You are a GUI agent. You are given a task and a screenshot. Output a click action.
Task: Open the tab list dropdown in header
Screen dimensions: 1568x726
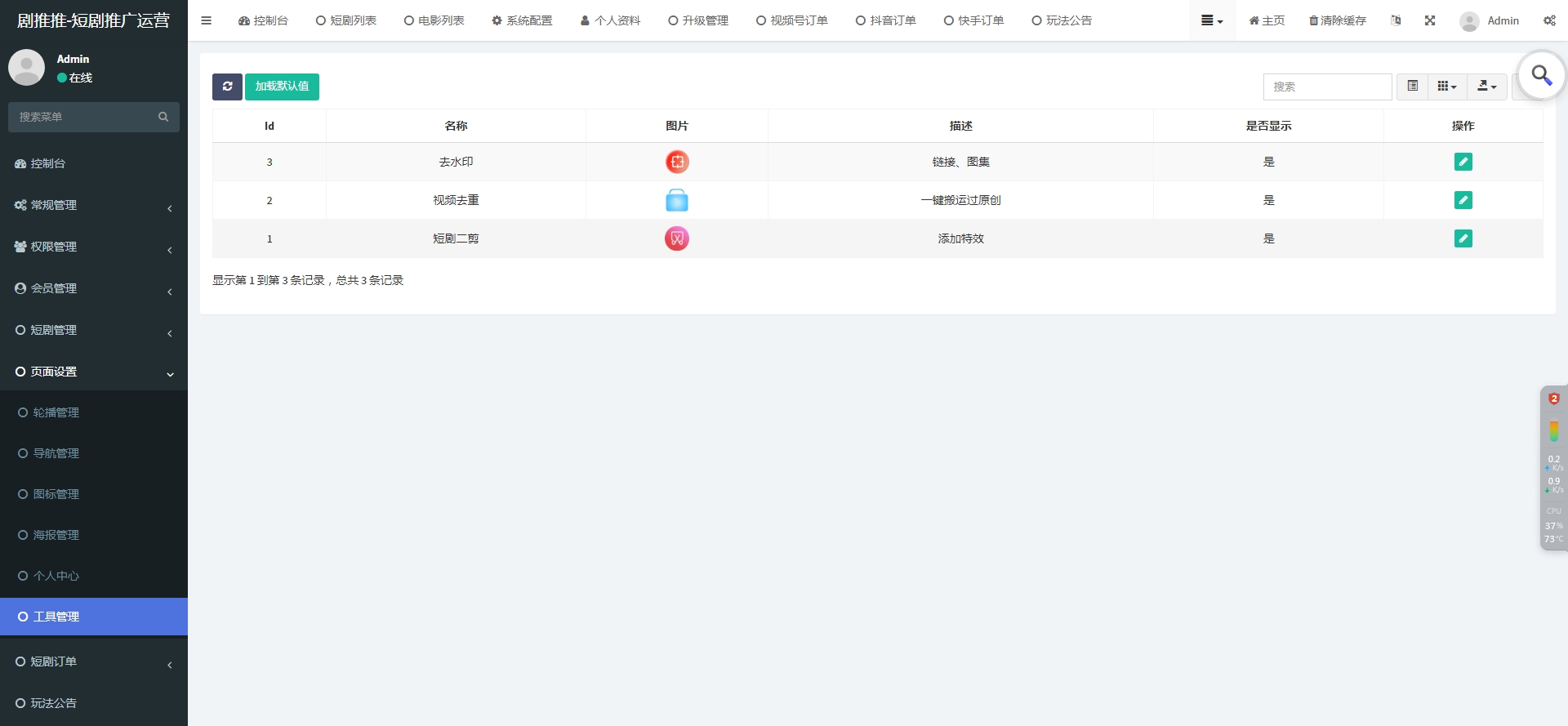(1211, 20)
